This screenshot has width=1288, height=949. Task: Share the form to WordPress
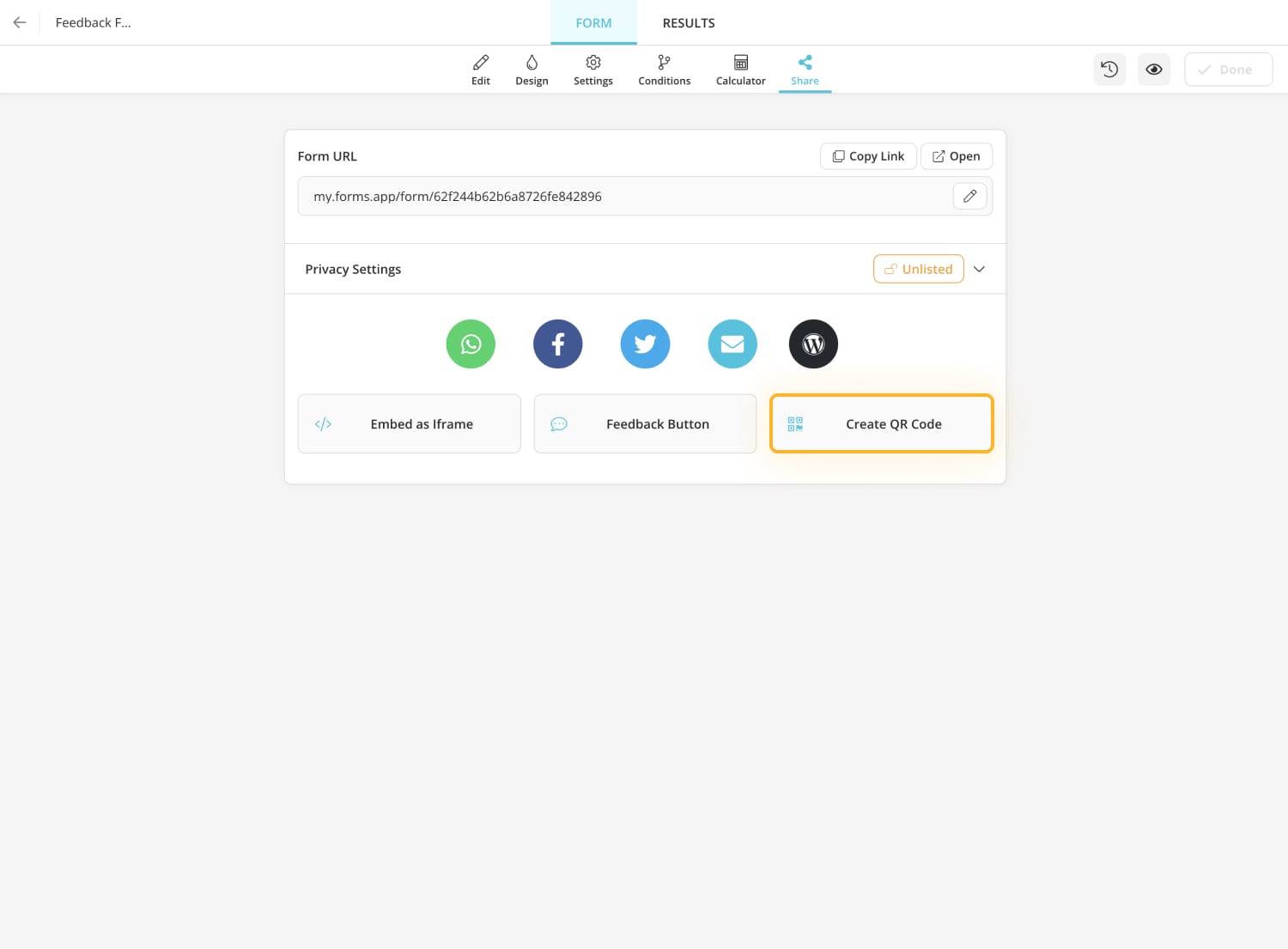pyautogui.click(x=813, y=344)
